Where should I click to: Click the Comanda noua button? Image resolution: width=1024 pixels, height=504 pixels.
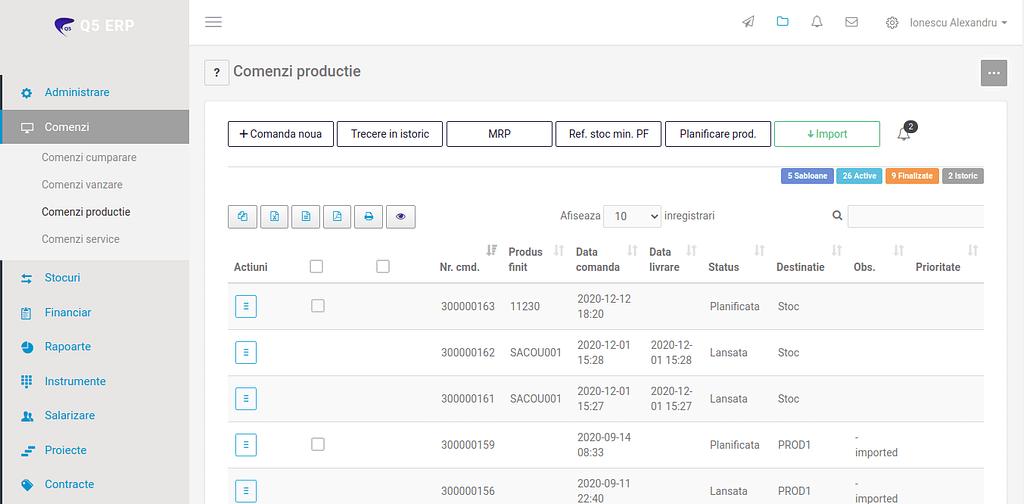pos(281,134)
